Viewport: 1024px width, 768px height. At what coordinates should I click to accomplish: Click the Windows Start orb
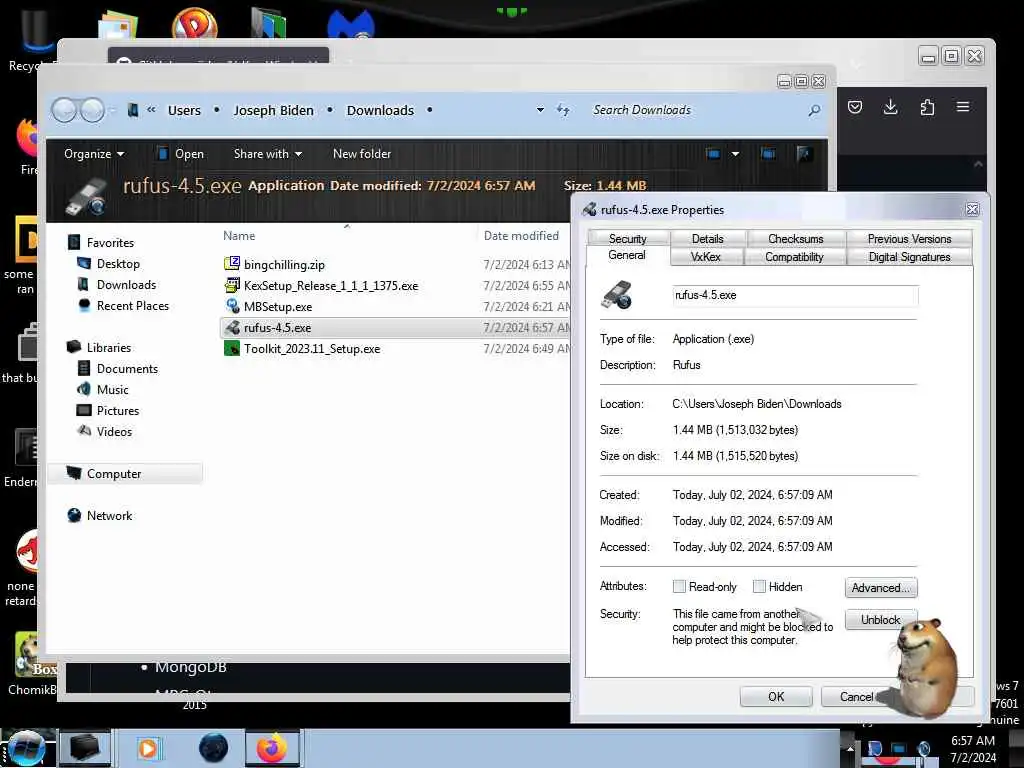26,748
